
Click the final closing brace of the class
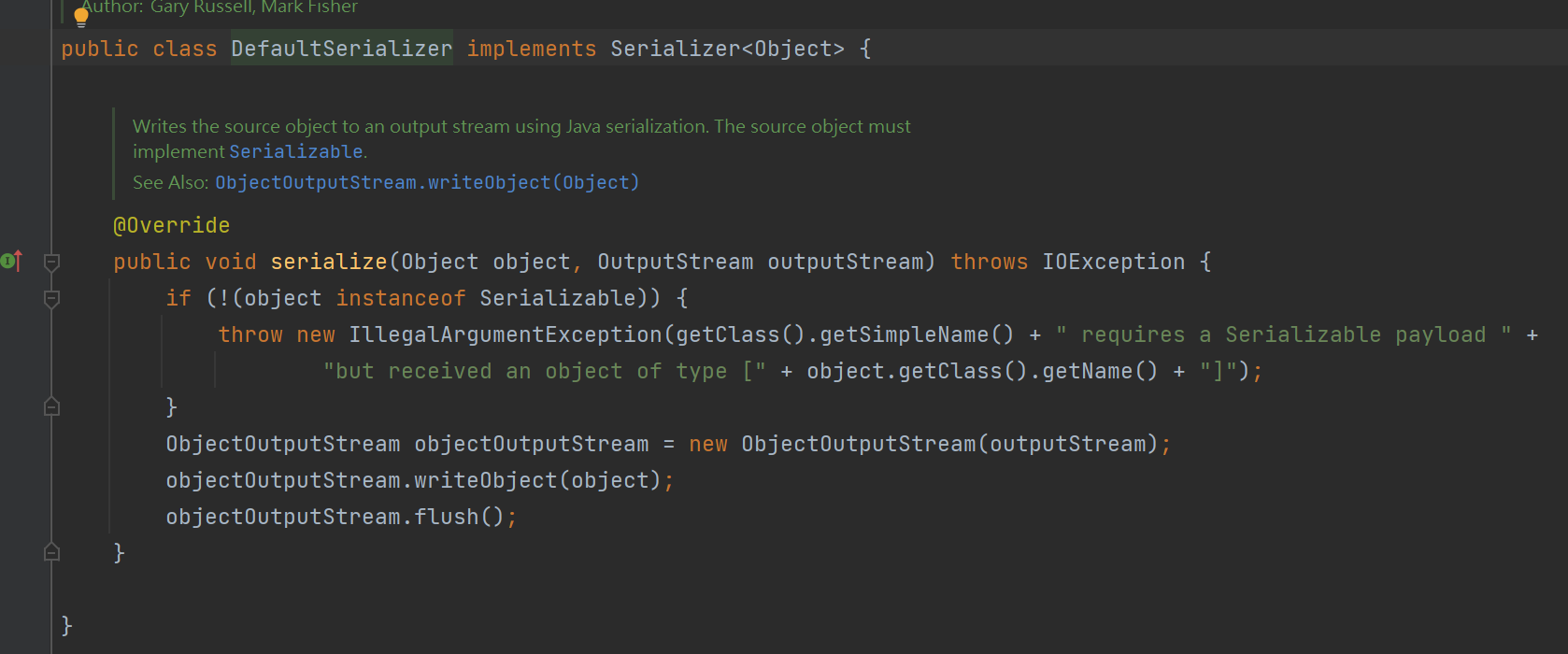tap(66, 625)
